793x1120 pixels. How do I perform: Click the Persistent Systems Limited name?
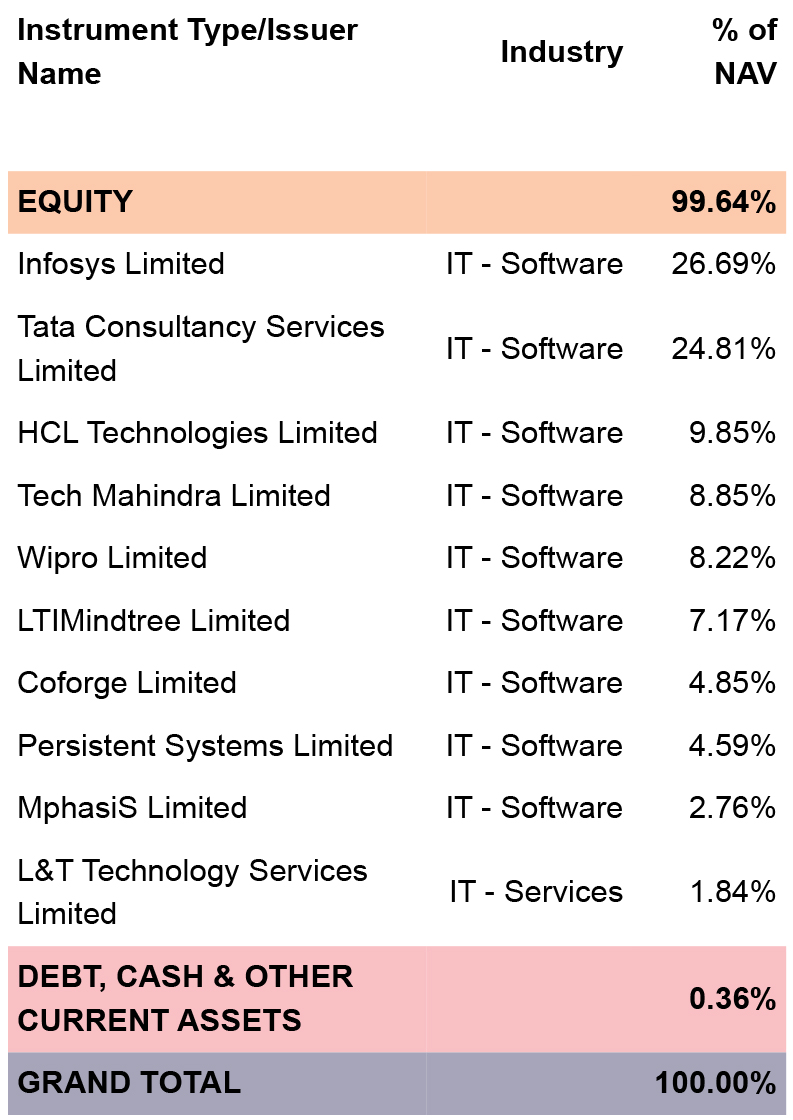(205, 746)
